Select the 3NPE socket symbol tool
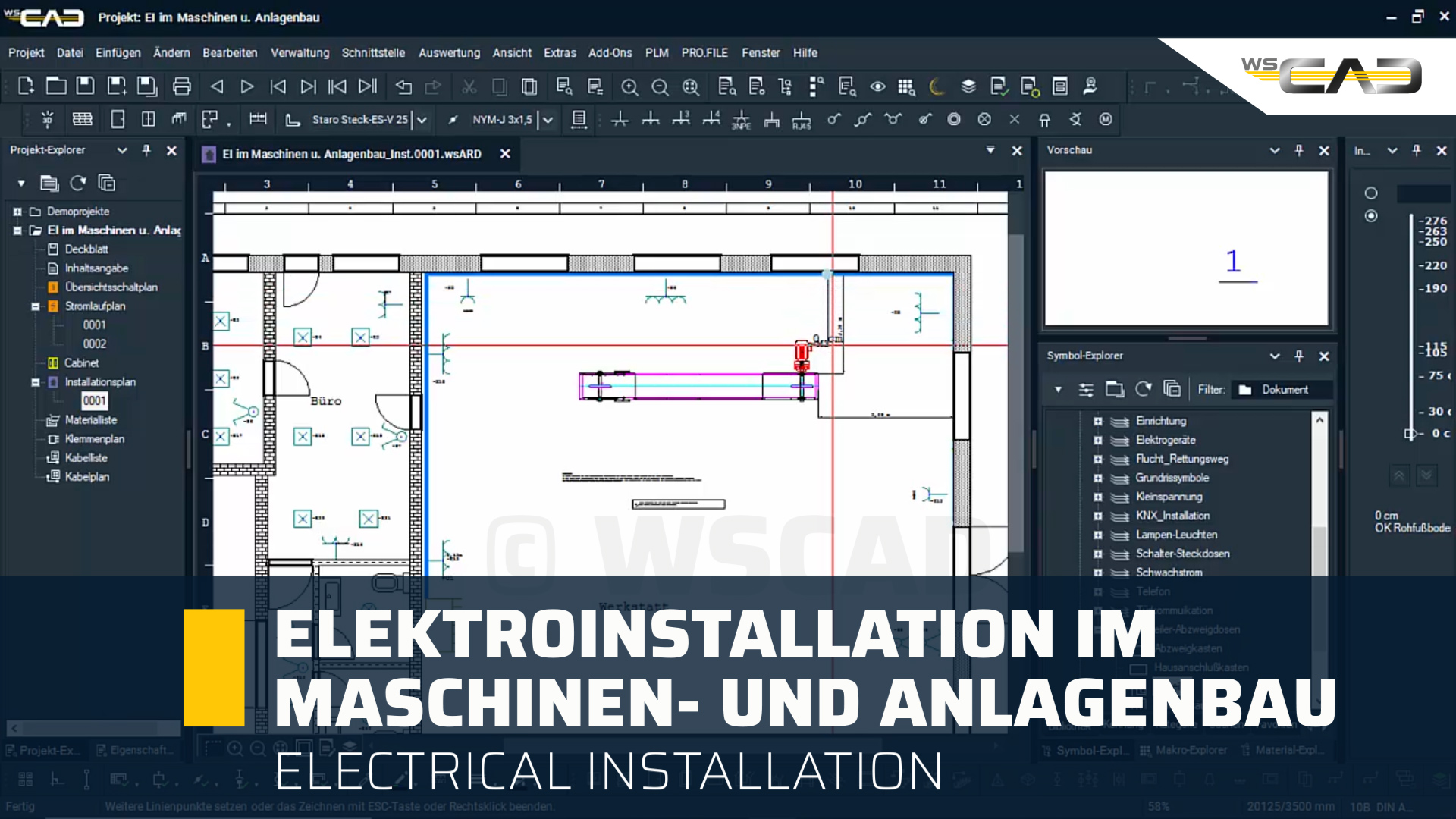Image resolution: width=1456 pixels, height=819 pixels. pos(741,120)
